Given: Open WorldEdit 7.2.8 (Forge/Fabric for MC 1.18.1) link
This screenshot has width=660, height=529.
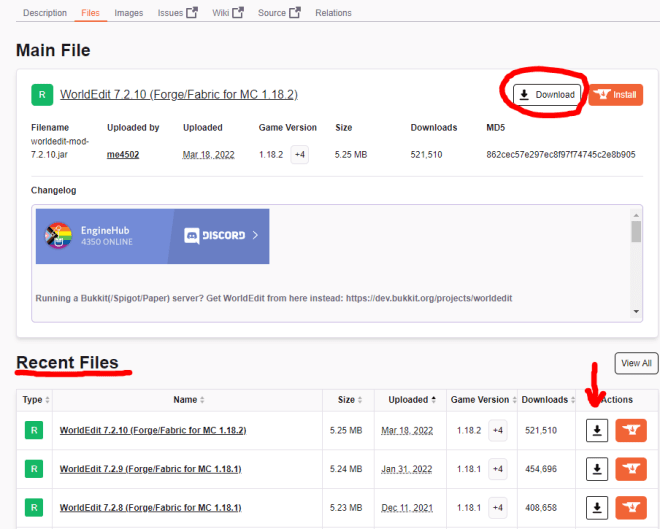Looking at the screenshot, I should [x=150, y=508].
